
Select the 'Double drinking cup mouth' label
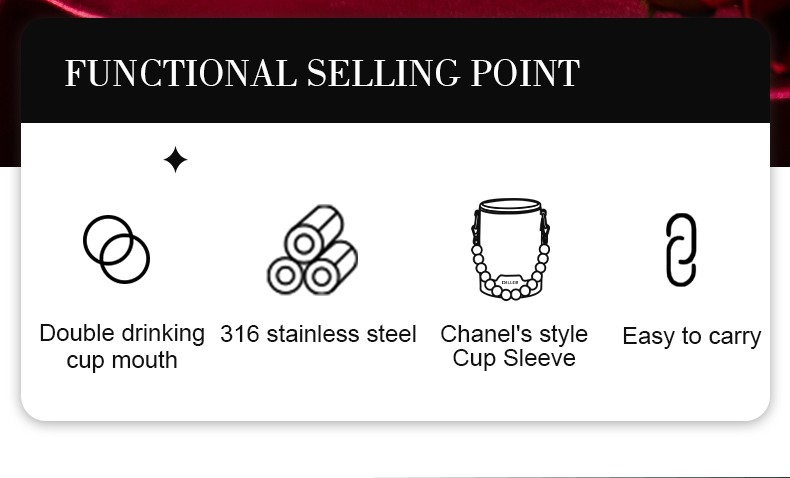point(122,347)
